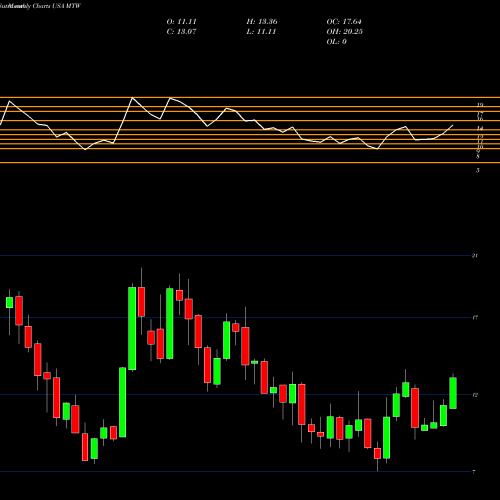Screen dimensions: 500x500
Task: Click the '19' label on upper line chart axis
Action: click(480, 105)
